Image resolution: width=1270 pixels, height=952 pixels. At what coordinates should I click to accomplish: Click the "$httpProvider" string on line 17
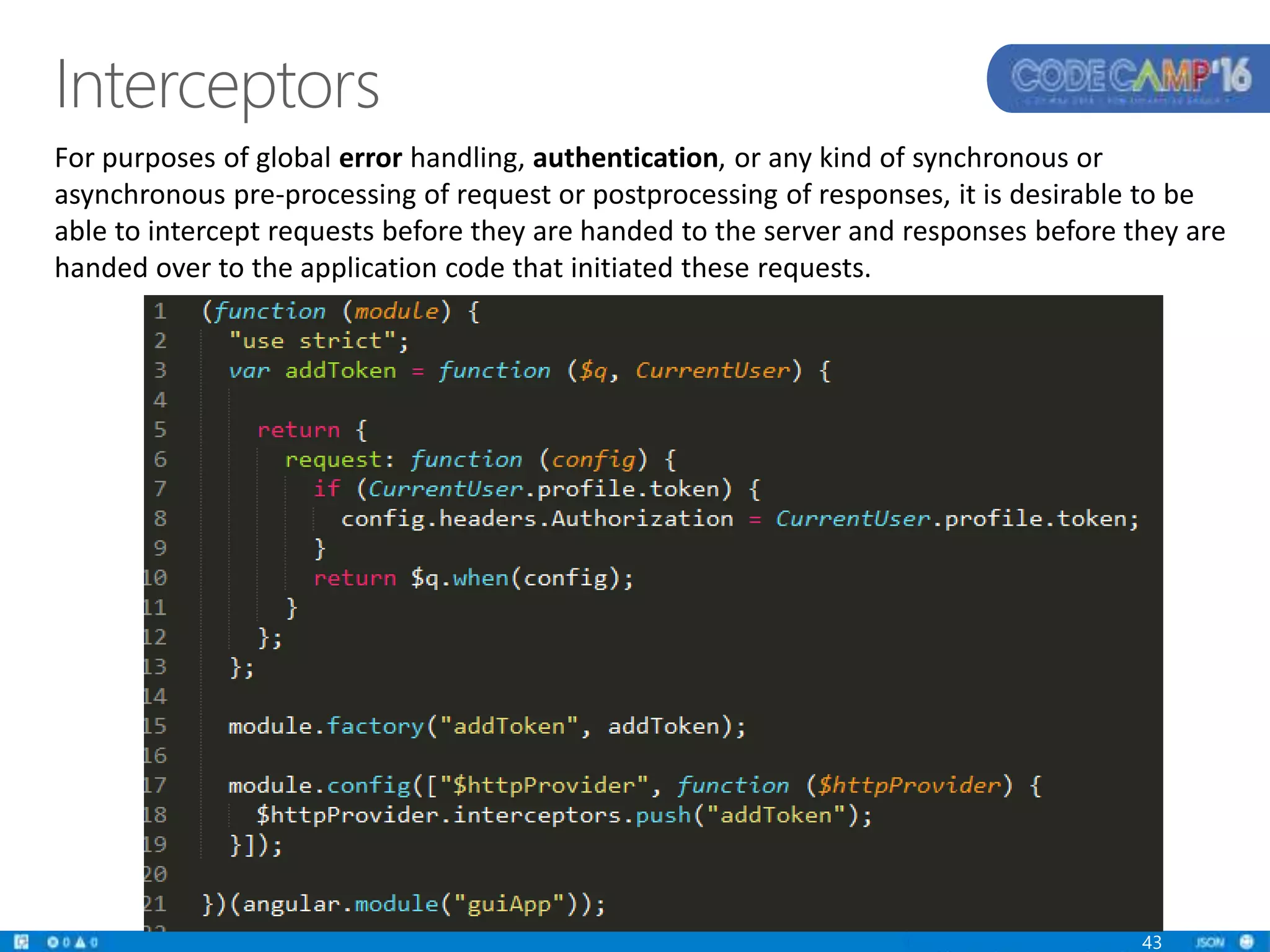click(544, 786)
